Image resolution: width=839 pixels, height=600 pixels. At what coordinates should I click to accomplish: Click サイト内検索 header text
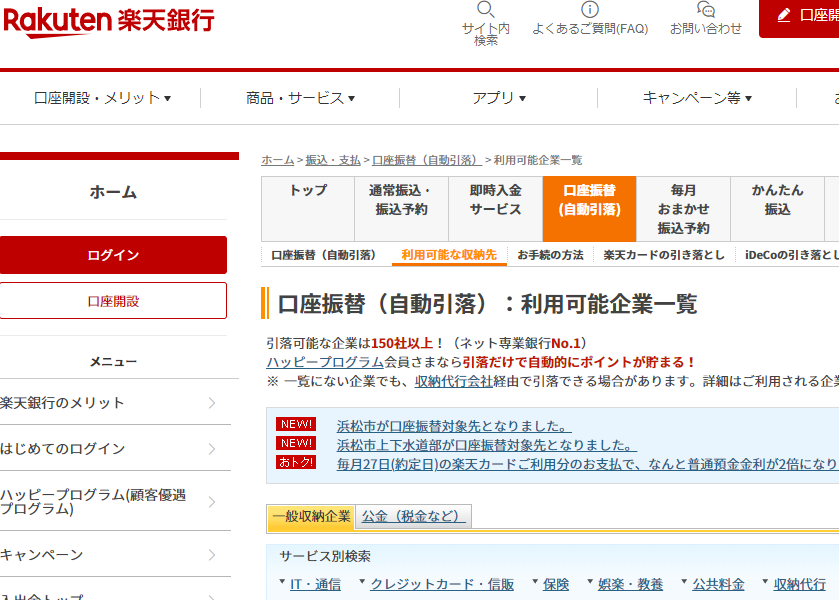coord(486,34)
